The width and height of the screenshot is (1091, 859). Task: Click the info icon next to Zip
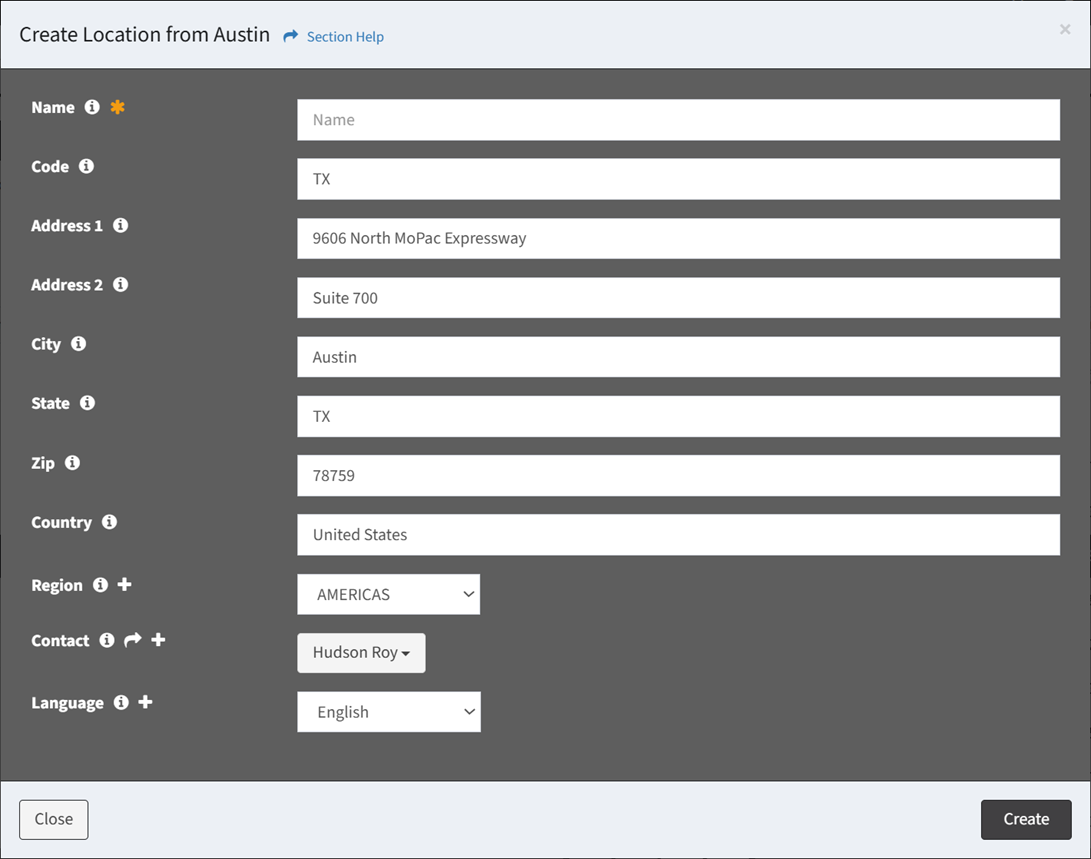[x=72, y=463]
